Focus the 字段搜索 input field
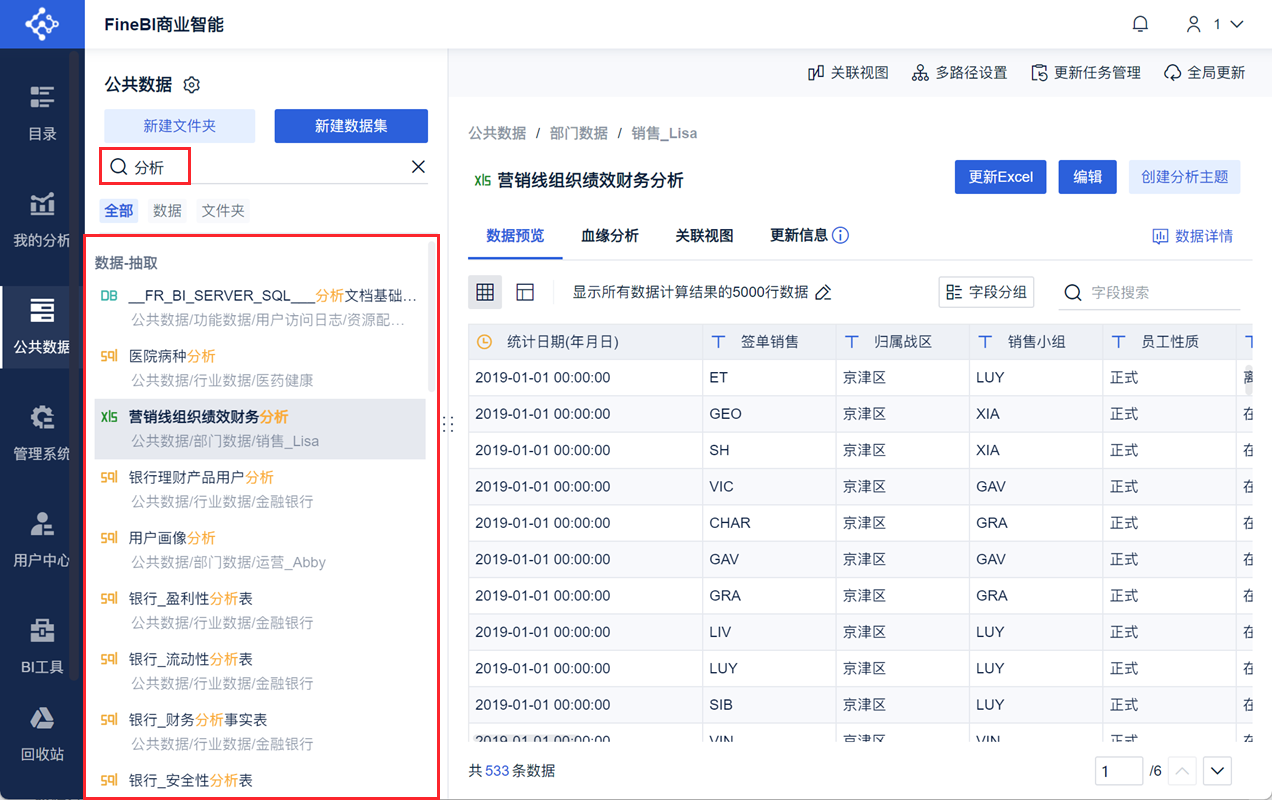The width and height of the screenshot is (1272, 800). point(1150,293)
